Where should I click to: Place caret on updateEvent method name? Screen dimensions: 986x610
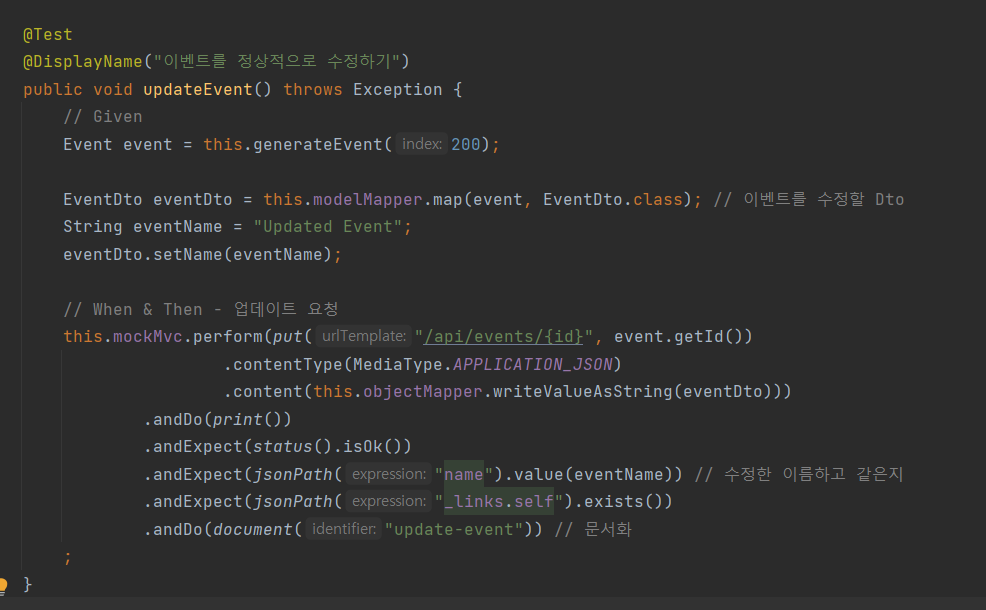point(190,88)
